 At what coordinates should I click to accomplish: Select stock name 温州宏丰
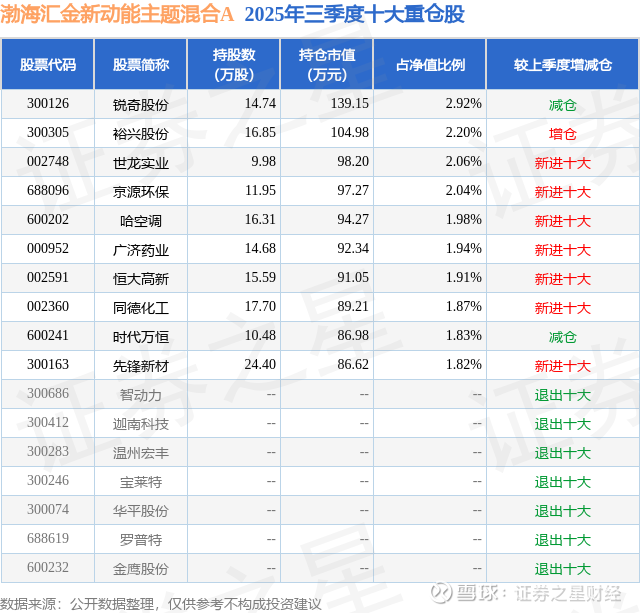[x=141, y=453]
